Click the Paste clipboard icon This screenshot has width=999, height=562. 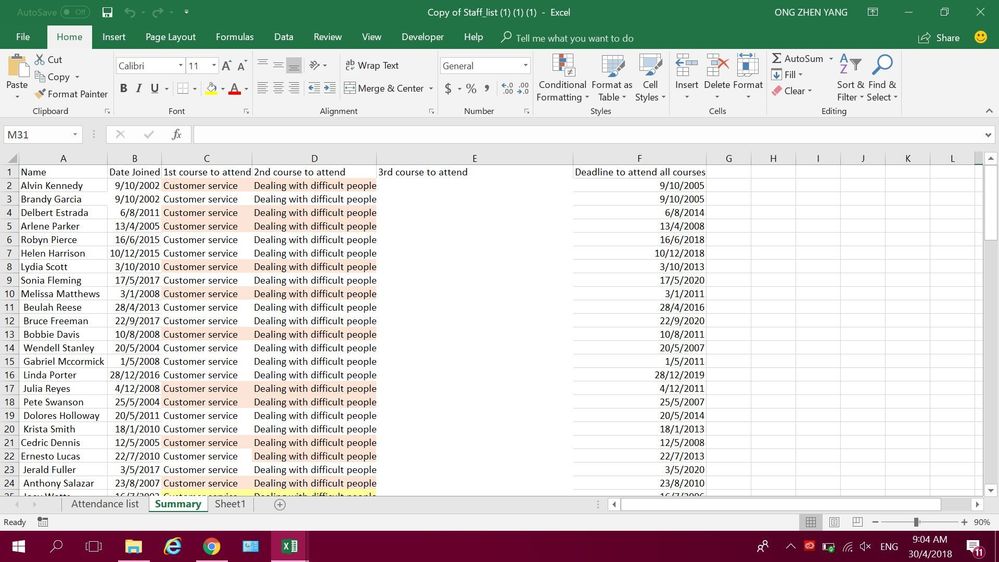click(x=17, y=66)
